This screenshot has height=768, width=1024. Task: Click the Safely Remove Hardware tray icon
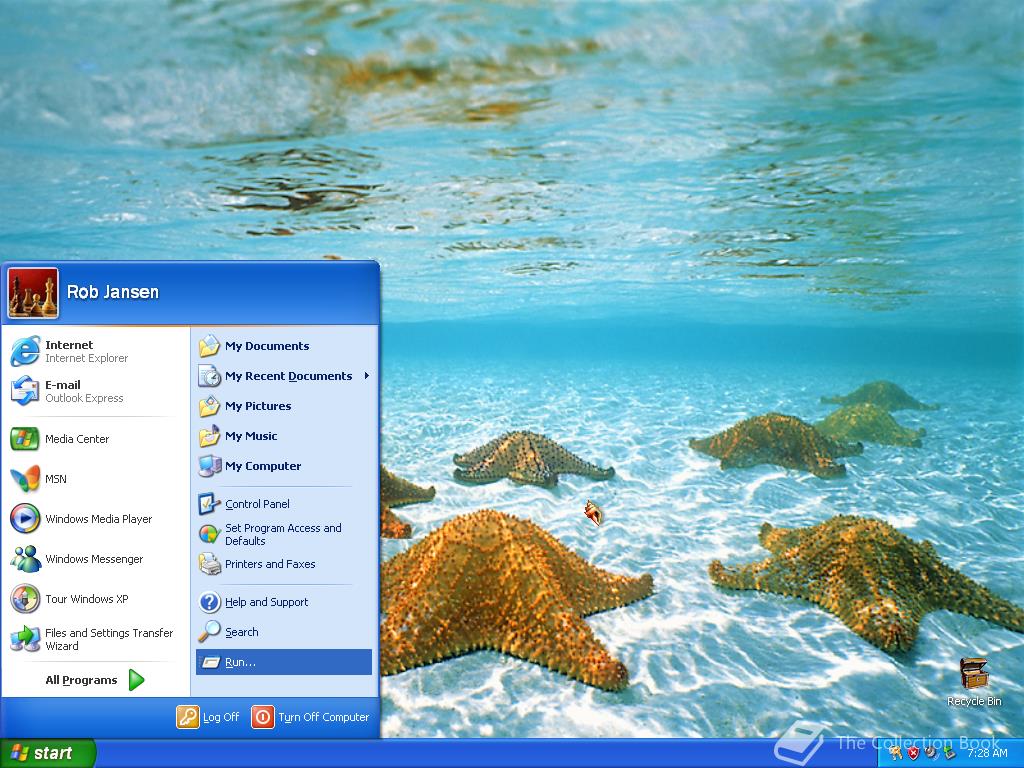tap(950, 754)
